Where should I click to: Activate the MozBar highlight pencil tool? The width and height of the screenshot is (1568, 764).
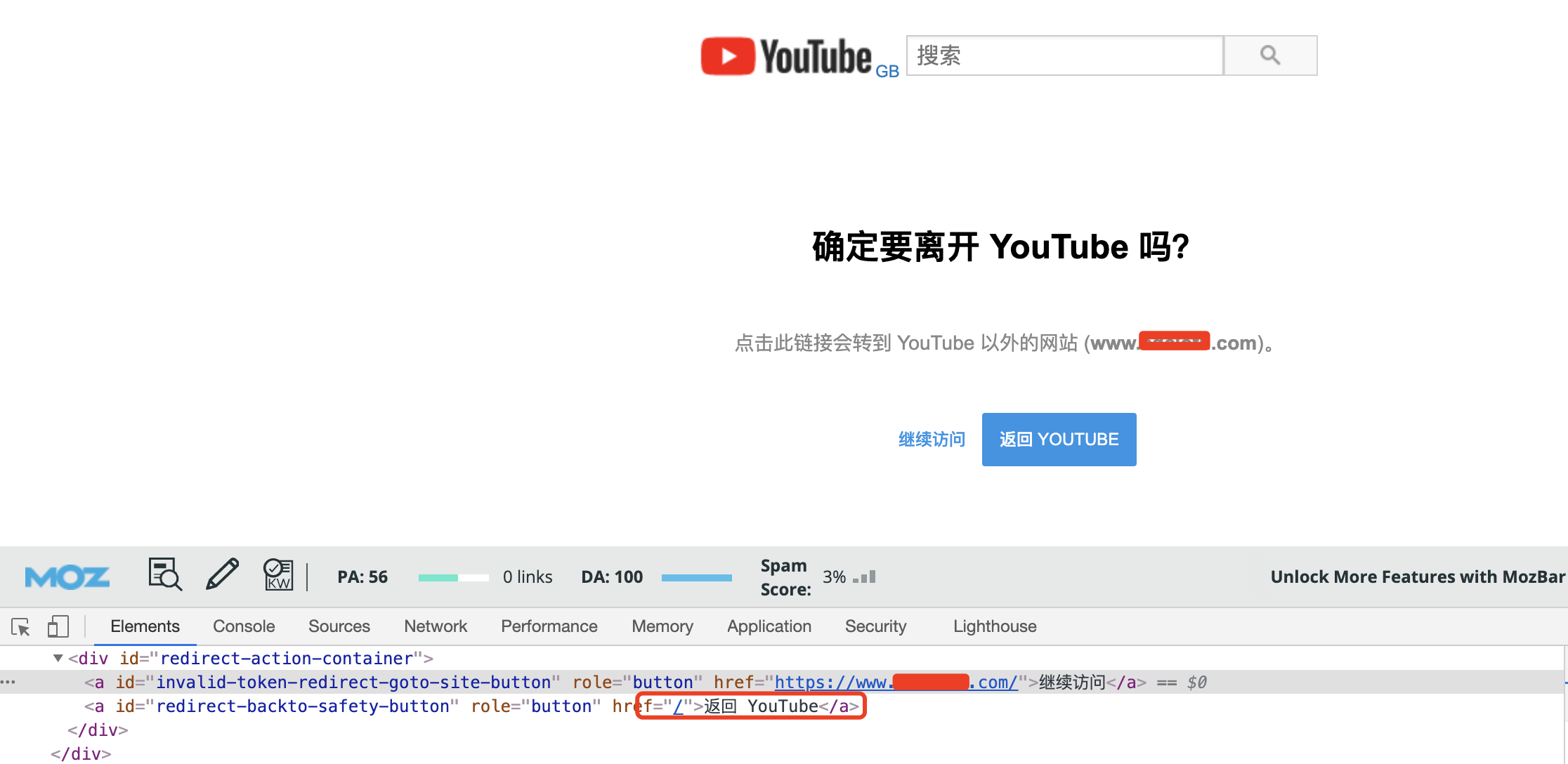(x=222, y=574)
